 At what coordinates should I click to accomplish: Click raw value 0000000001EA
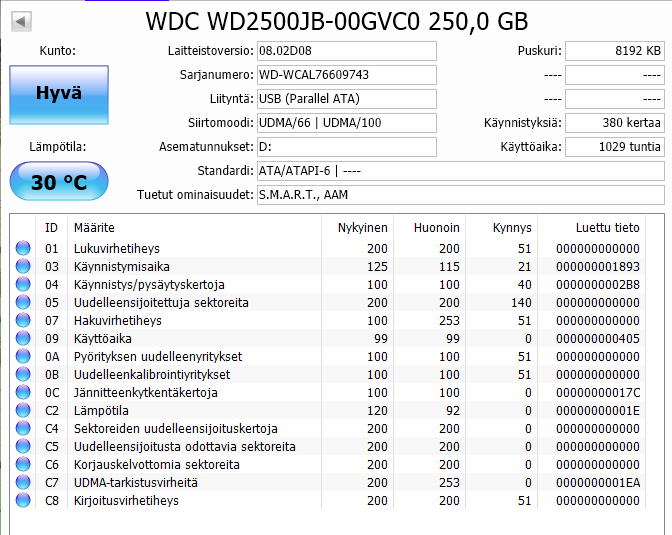pos(598,483)
